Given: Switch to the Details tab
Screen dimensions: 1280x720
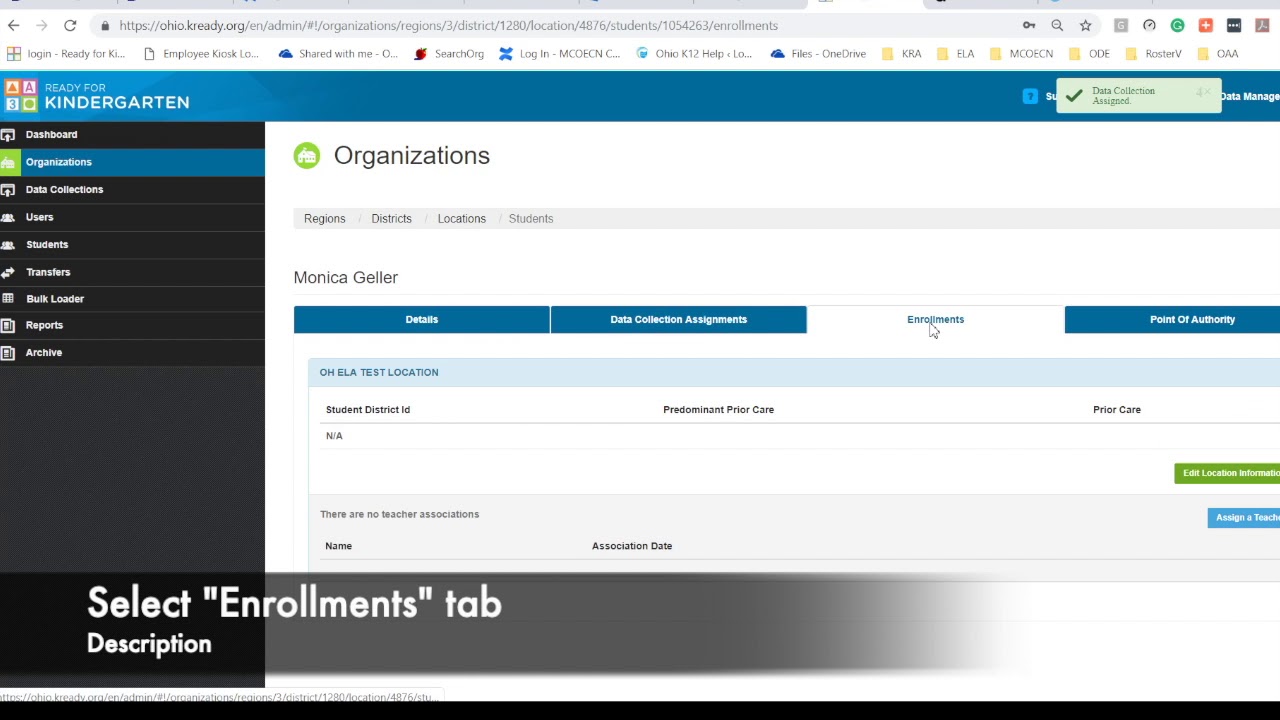Looking at the screenshot, I should 422,319.
